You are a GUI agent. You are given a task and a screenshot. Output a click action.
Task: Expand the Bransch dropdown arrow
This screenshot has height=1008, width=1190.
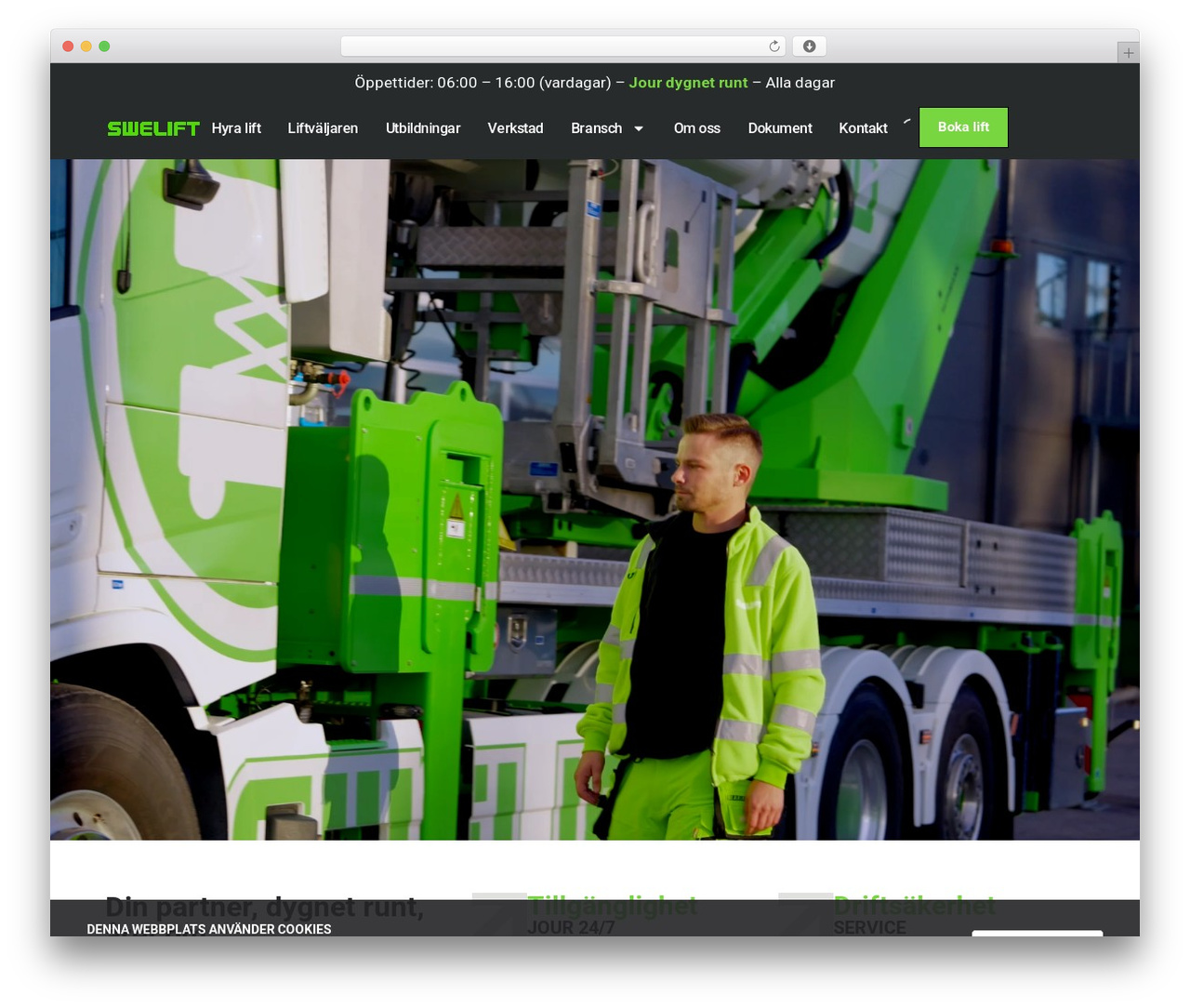tap(639, 128)
